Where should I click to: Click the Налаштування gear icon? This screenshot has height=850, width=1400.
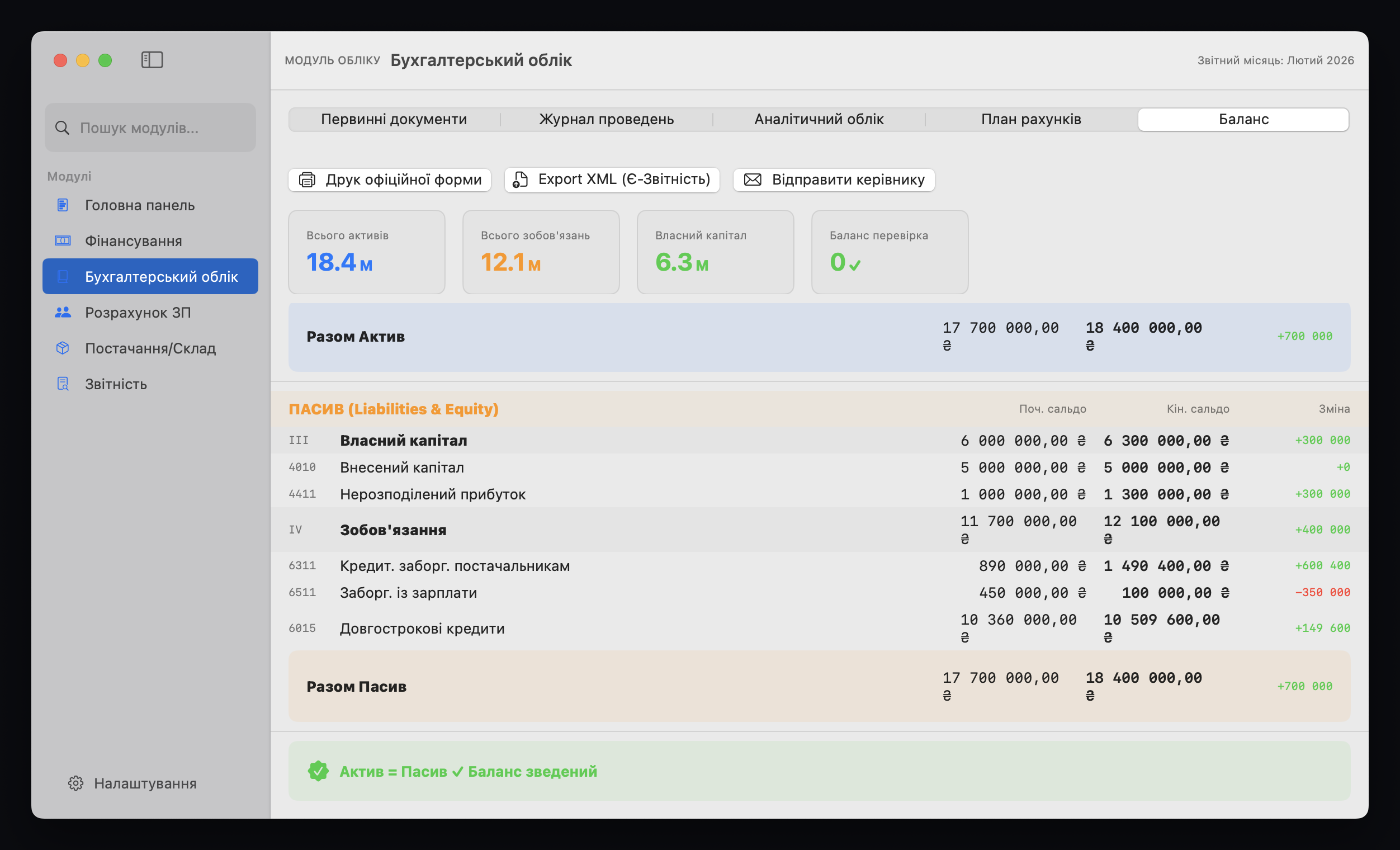point(75,783)
